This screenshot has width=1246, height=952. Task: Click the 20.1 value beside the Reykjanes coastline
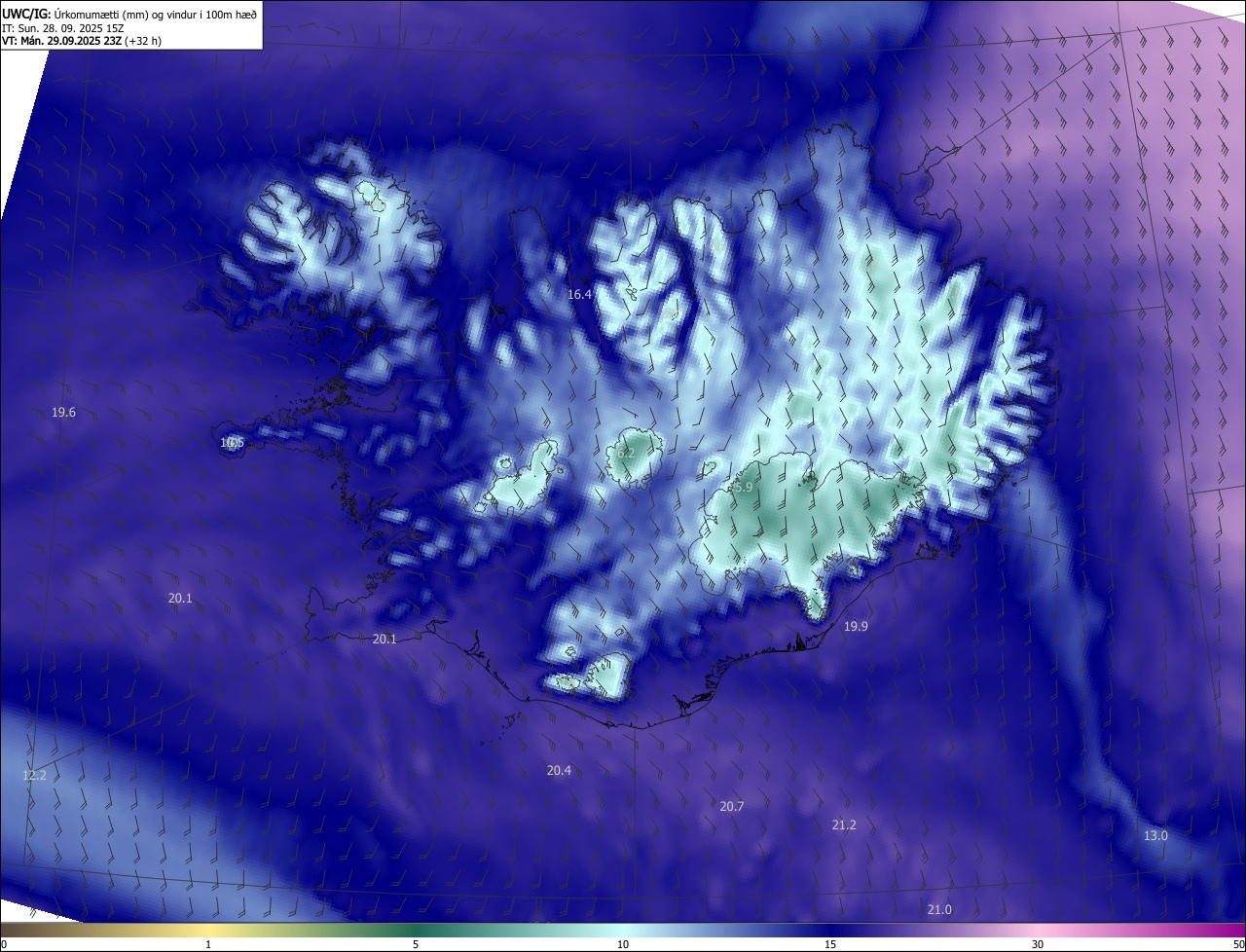(385, 640)
